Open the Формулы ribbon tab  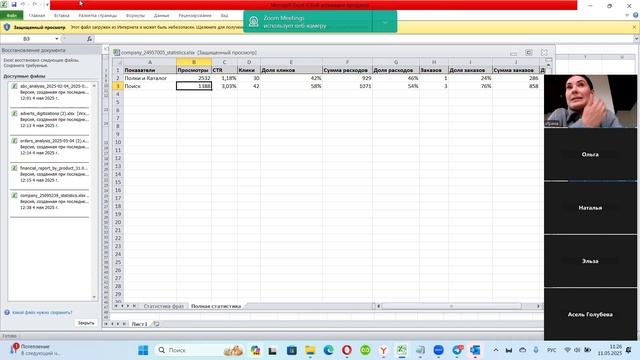[135, 16]
